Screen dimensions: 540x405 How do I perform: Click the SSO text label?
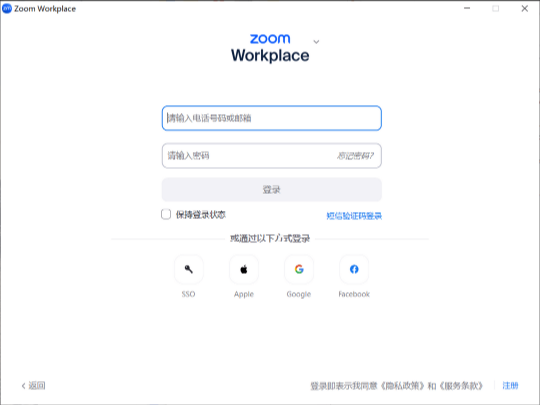click(188, 294)
